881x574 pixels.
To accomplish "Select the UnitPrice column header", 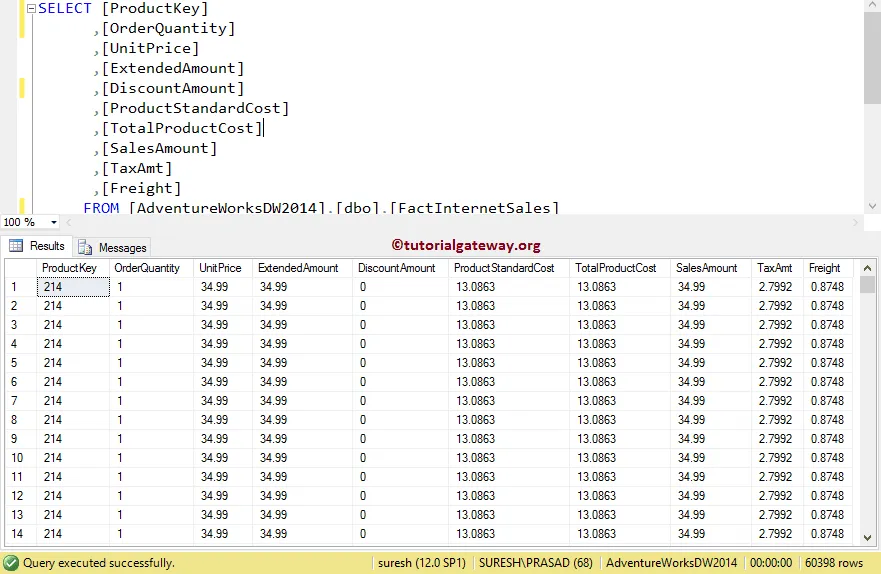I will point(222,268).
